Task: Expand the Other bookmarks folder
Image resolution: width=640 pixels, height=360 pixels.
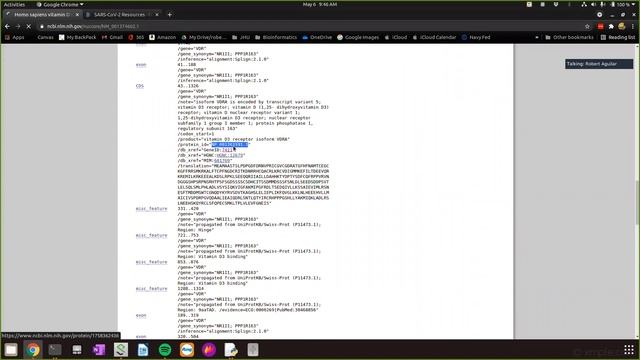Action: tap(569, 37)
